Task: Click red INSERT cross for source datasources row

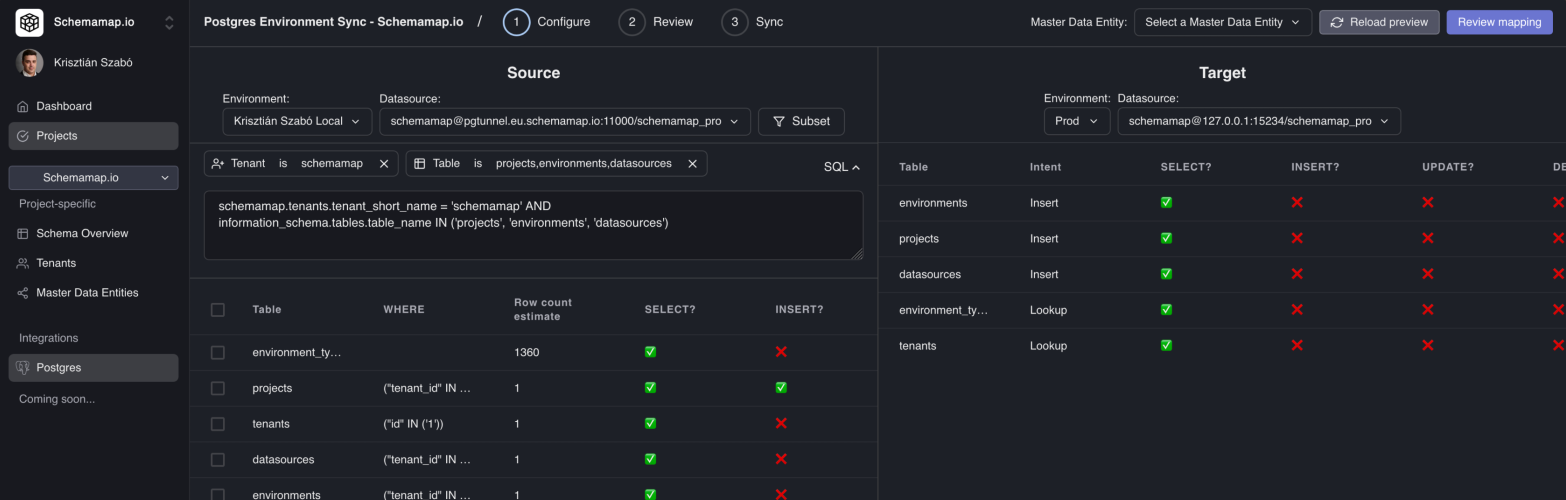Action: point(781,460)
